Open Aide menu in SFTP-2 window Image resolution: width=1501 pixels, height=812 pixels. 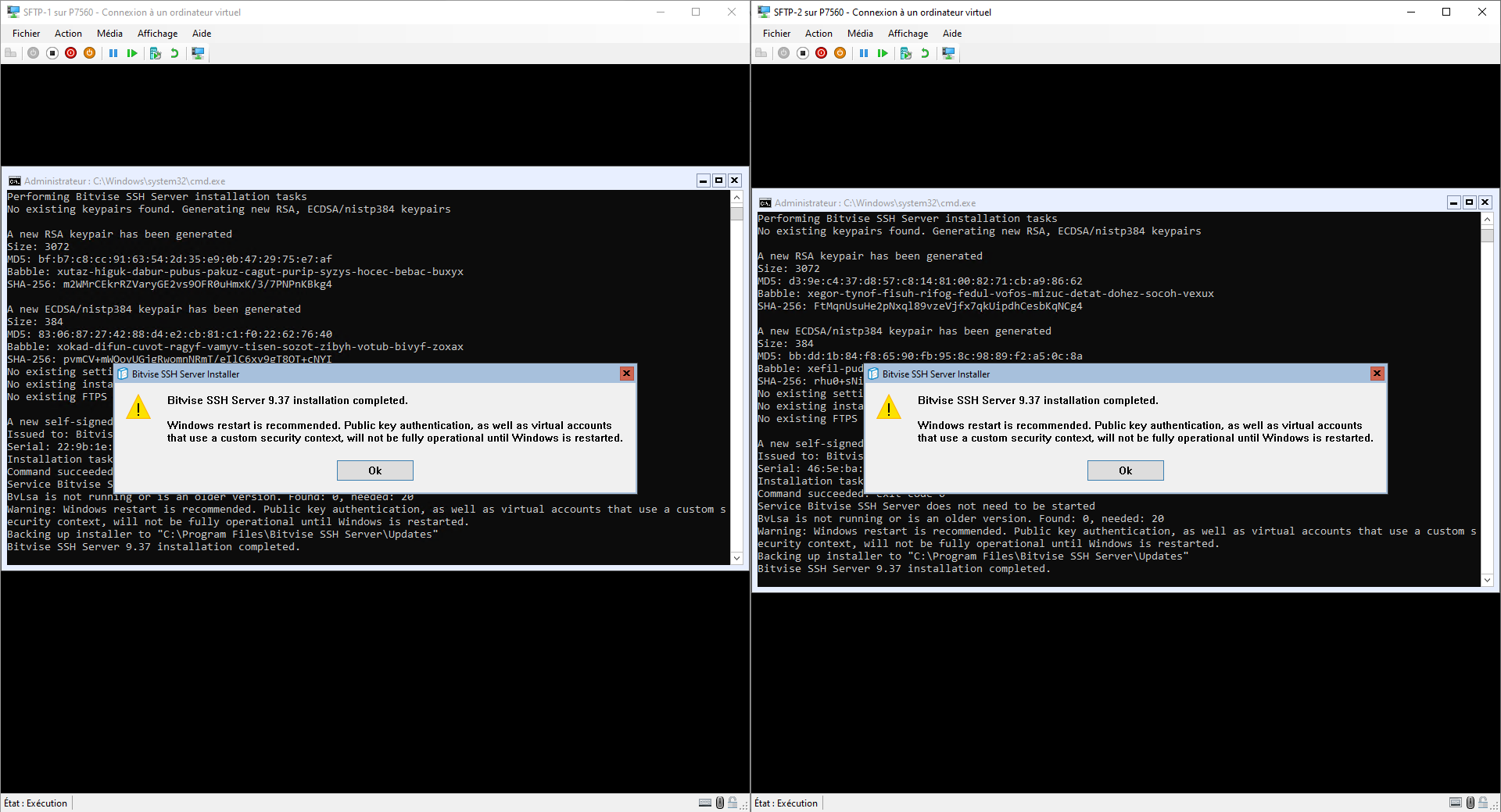[952, 34]
